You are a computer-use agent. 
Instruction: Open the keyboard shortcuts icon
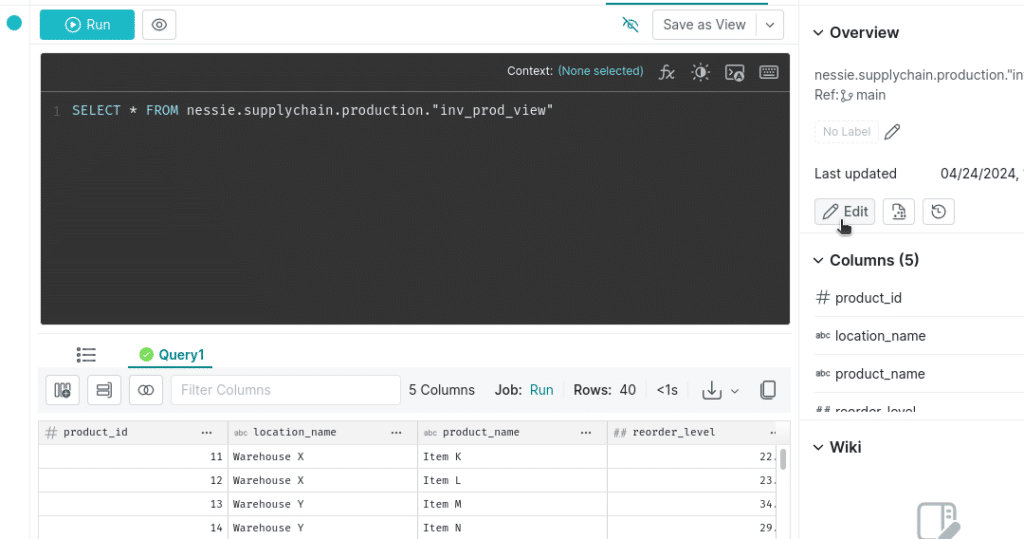pos(769,72)
